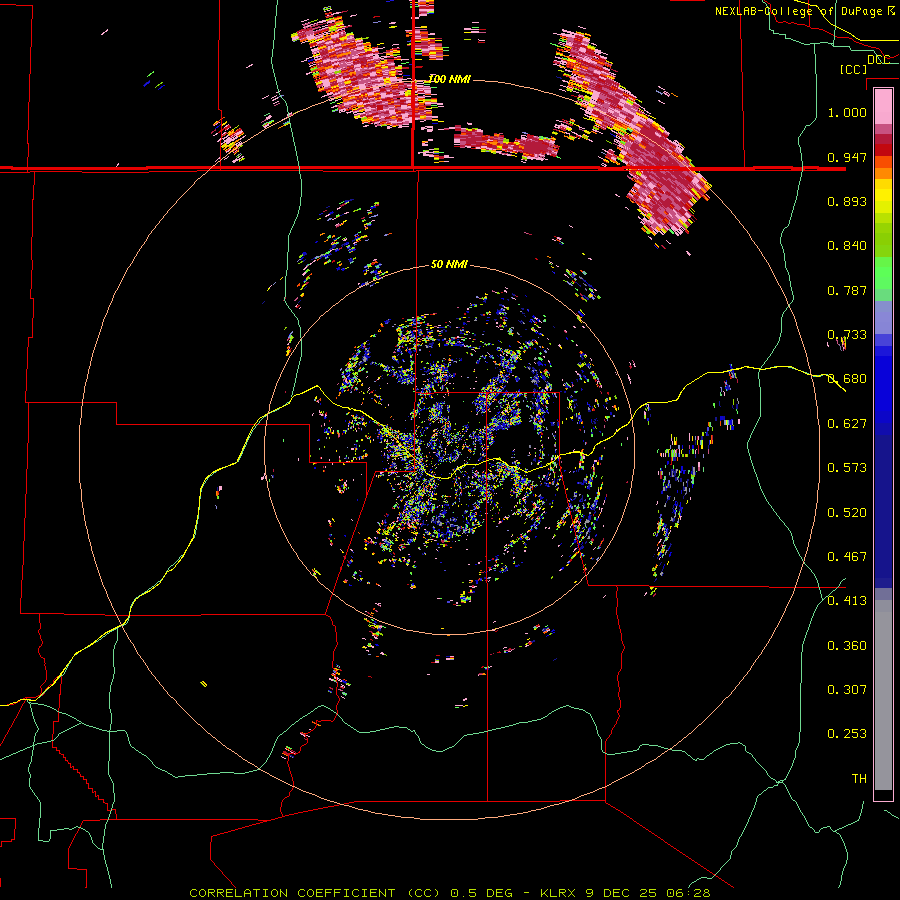Viewport: 900px width, 900px height.
Task: Click the 100 NMI range ring label
Action: pos(449,79)
